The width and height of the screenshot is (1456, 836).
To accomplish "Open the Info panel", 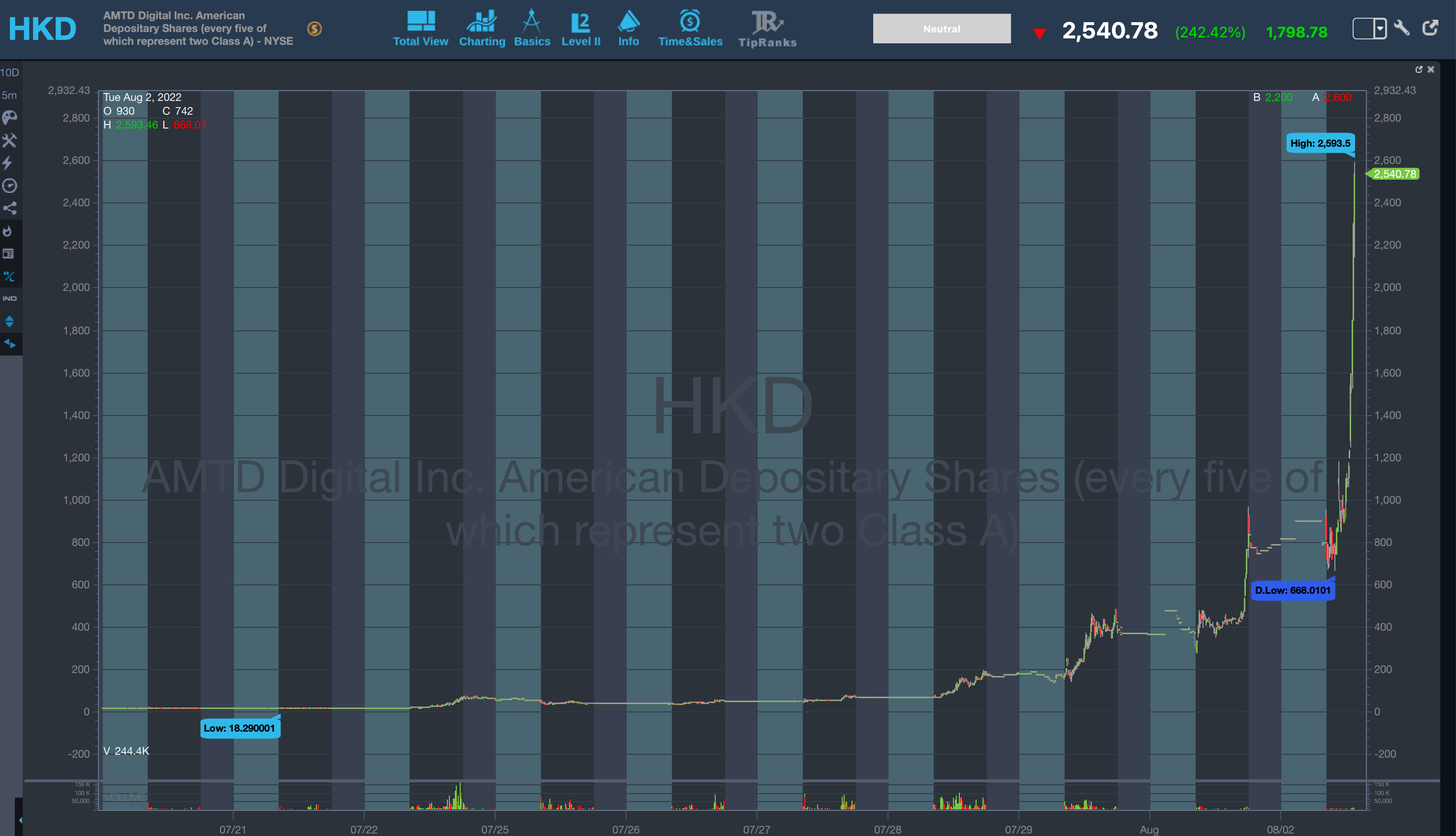I will (629, 29).
